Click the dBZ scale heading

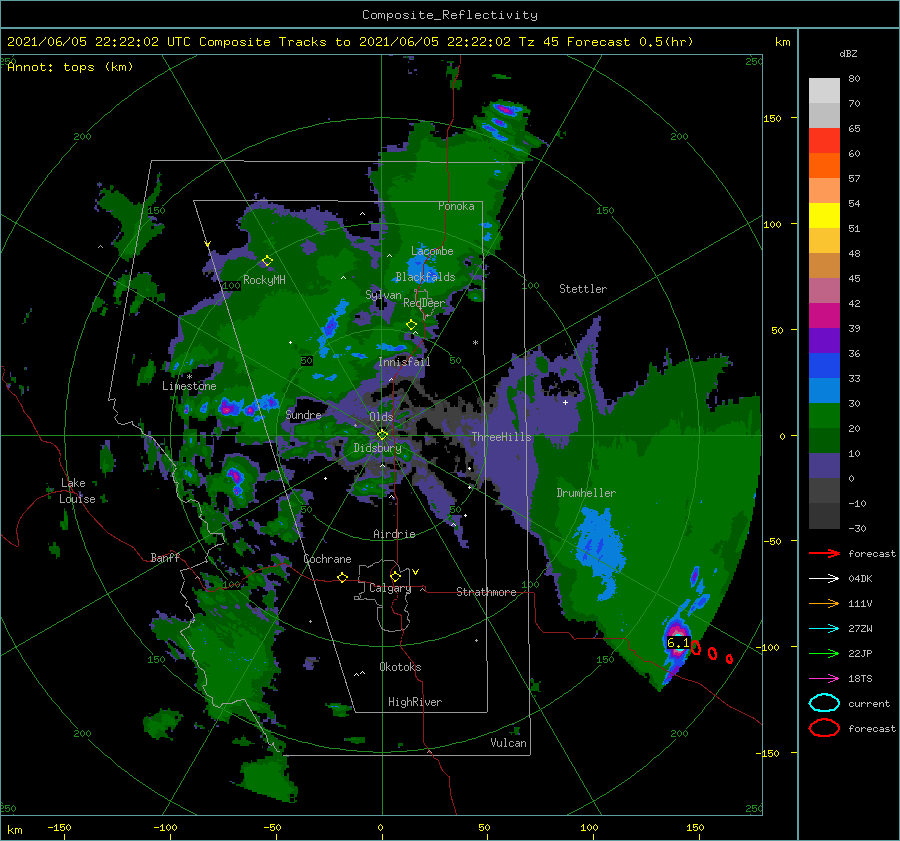coord(848,53)
